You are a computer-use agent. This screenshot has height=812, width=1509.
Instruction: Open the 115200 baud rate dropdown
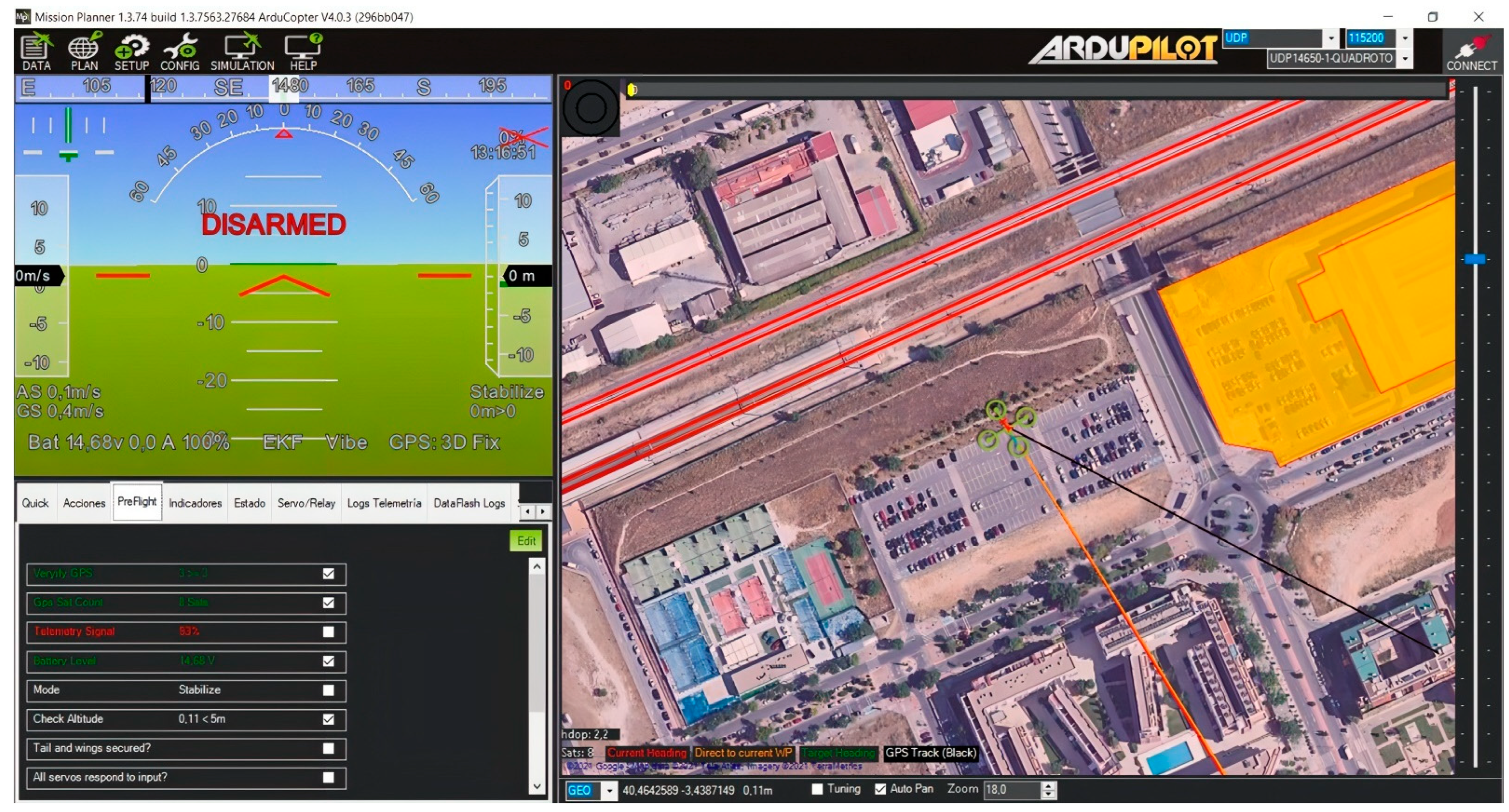[x=1405, y=38]
